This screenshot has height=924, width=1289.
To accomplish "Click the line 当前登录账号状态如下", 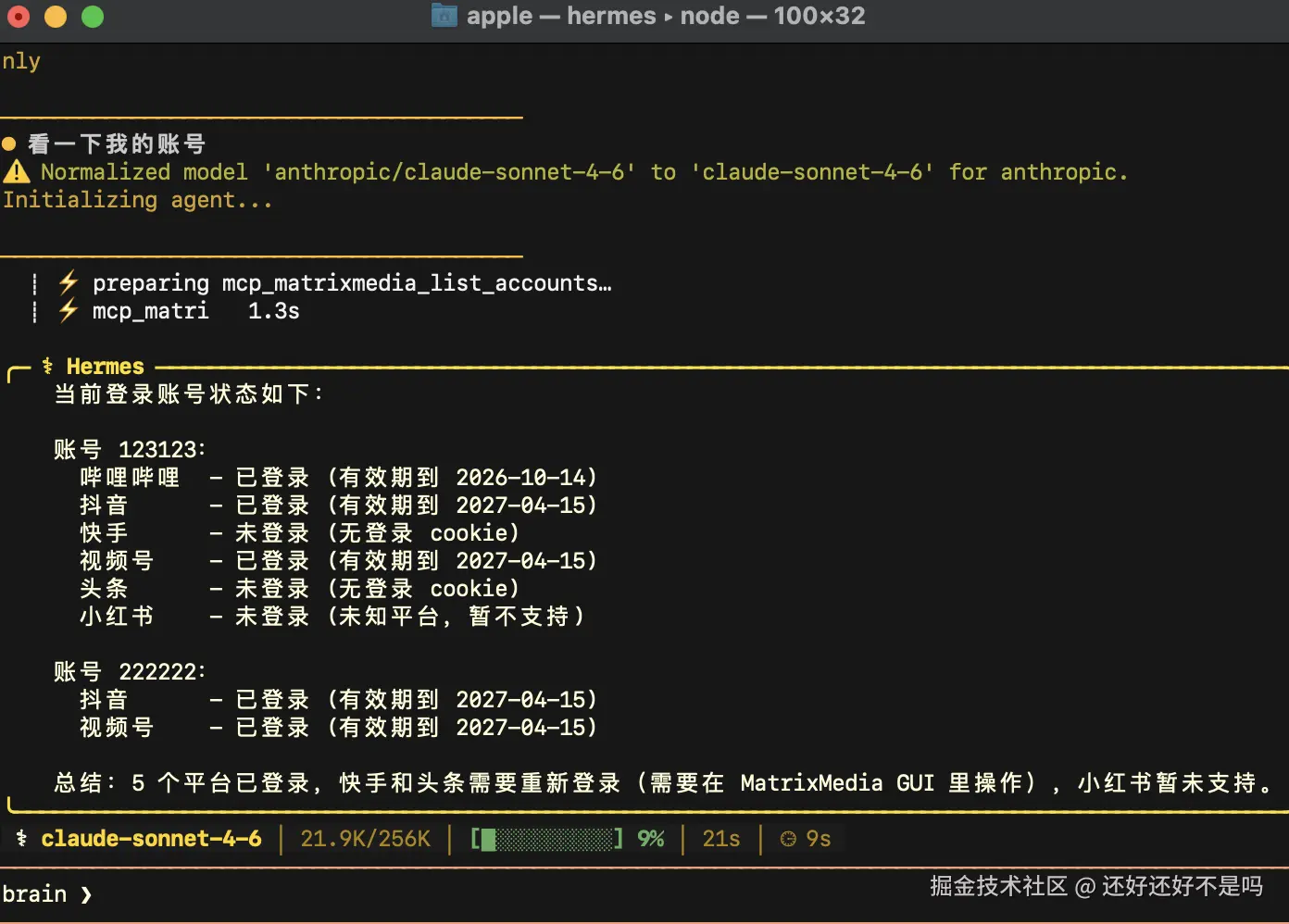I will tap(189, 393).
